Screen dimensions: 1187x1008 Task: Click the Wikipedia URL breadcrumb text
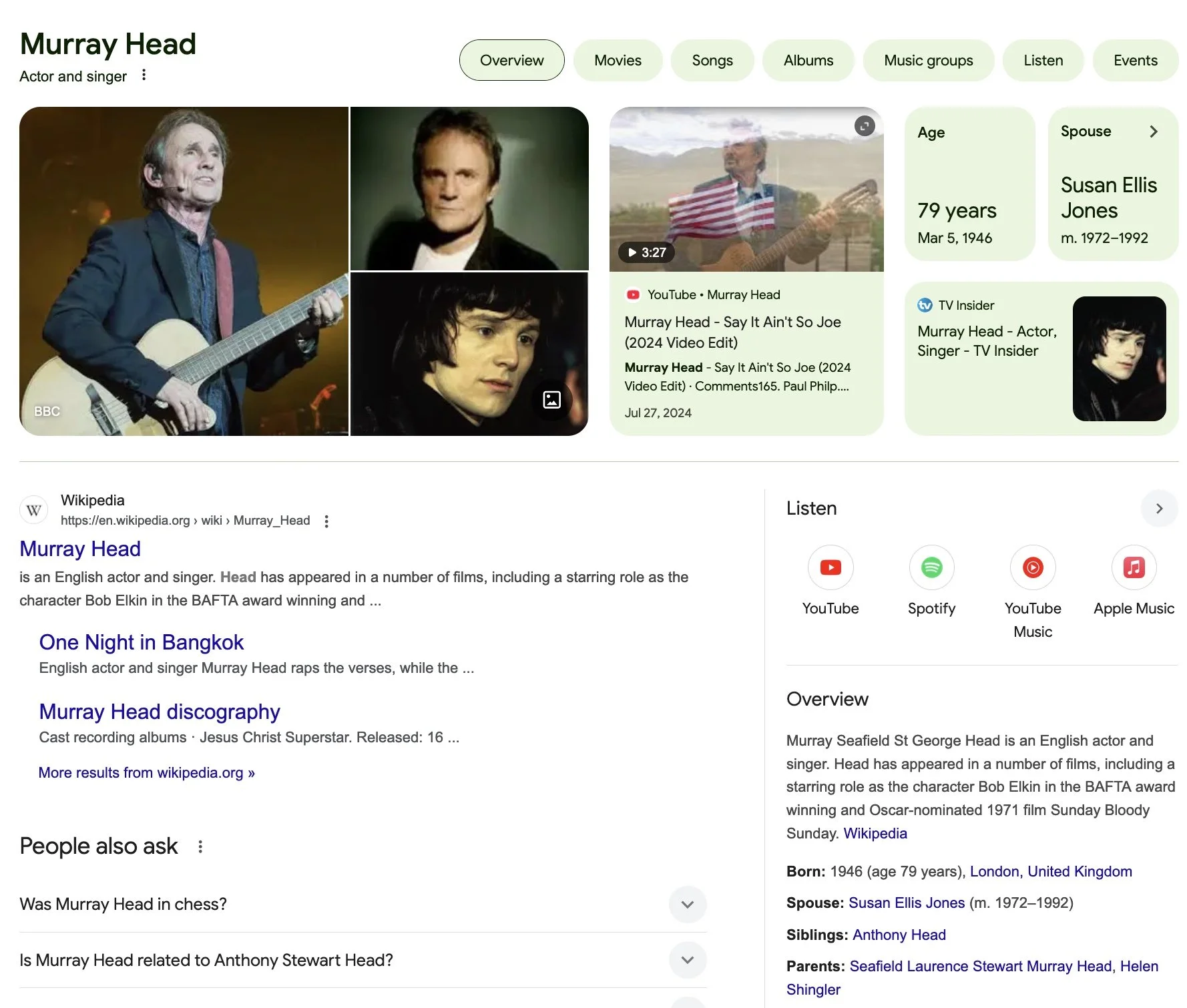[185, 521]
